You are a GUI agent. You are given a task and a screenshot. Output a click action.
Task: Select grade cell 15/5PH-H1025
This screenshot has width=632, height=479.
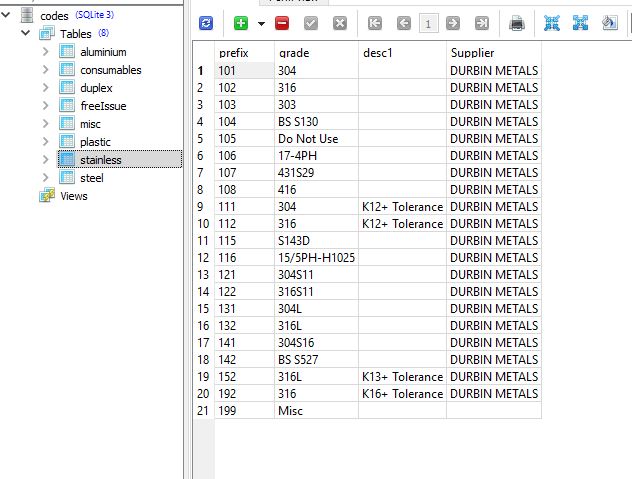pyautogui.click(x=316, y=257)
